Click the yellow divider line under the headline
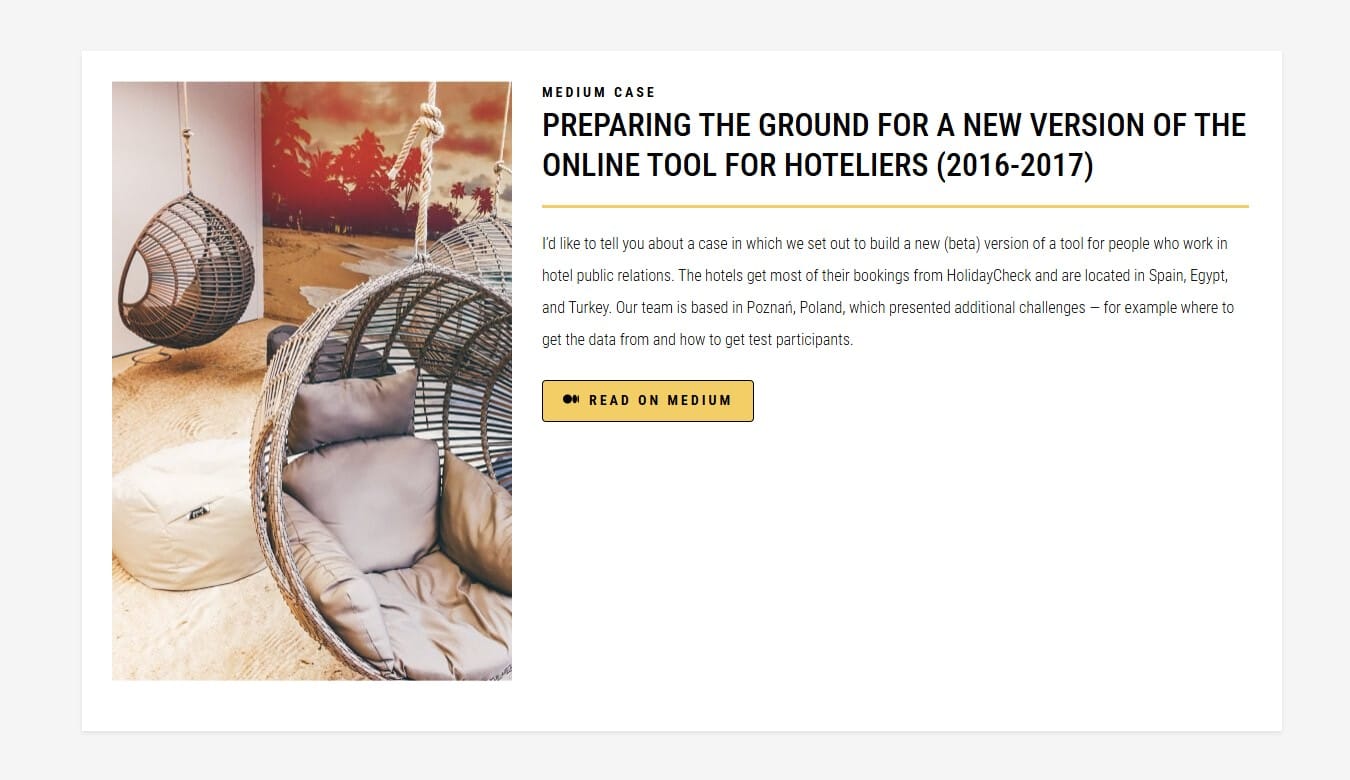Screen dimensions: 1350x780 (895, 206)
